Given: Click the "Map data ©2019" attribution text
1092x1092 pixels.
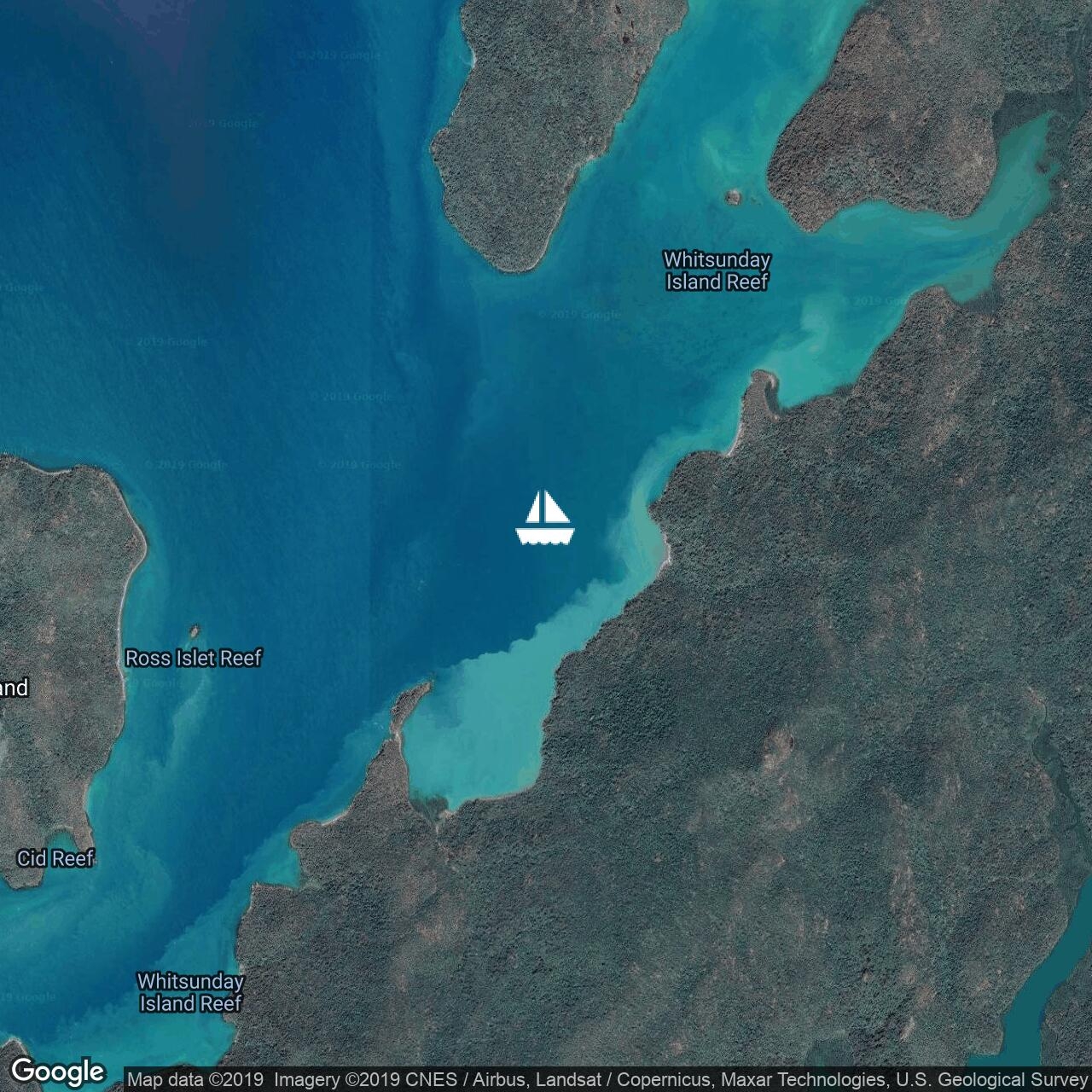Looking at the screenshot, I should [195, 1080].
